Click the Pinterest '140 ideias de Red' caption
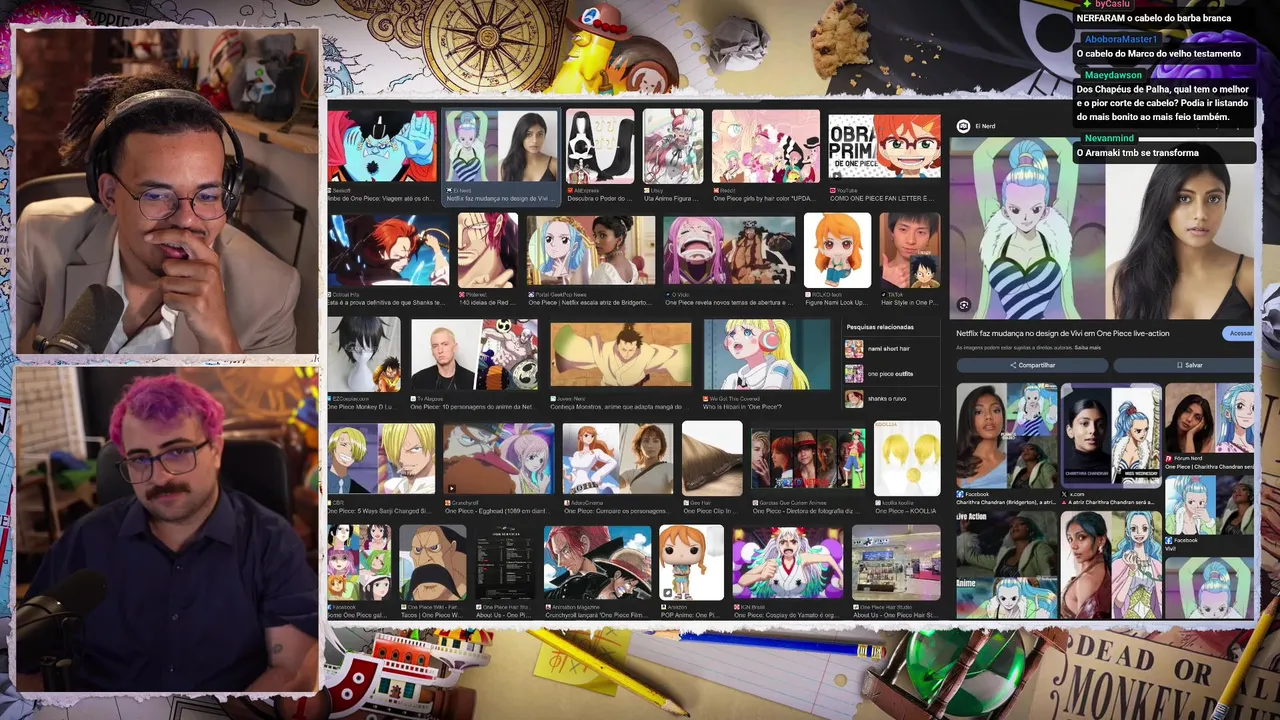This screenshot has width=1280, height=720. pos(487,302)
